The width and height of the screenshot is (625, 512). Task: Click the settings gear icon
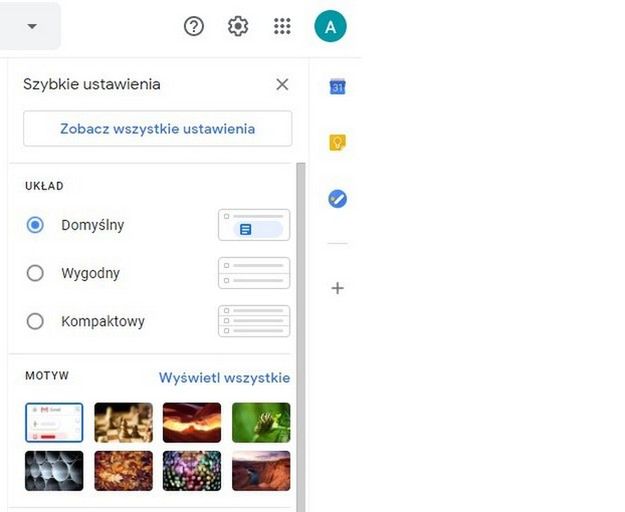238,26
